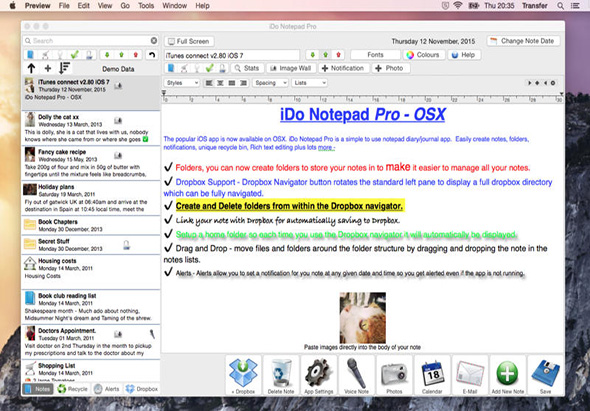Click the + Dropbox icon in the bottom toolbar
Screen dimensions: 590x411
click(243, 375)
